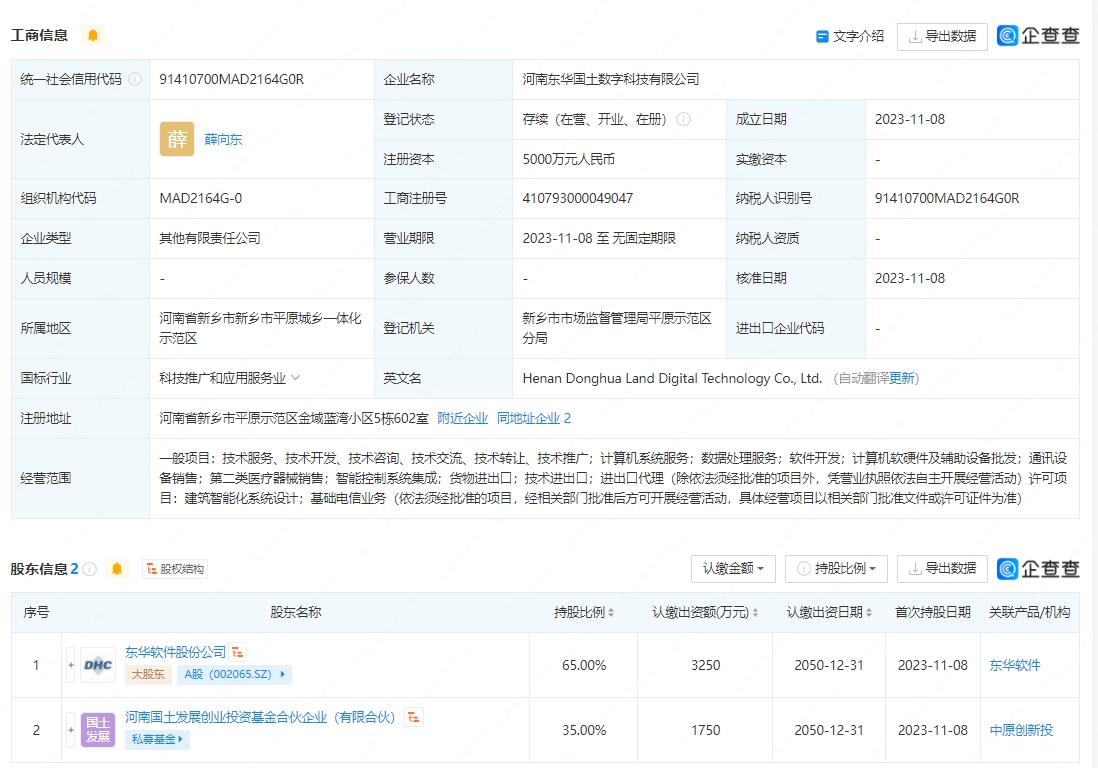Open legal representative 薛向东 link

coord(223,139)
